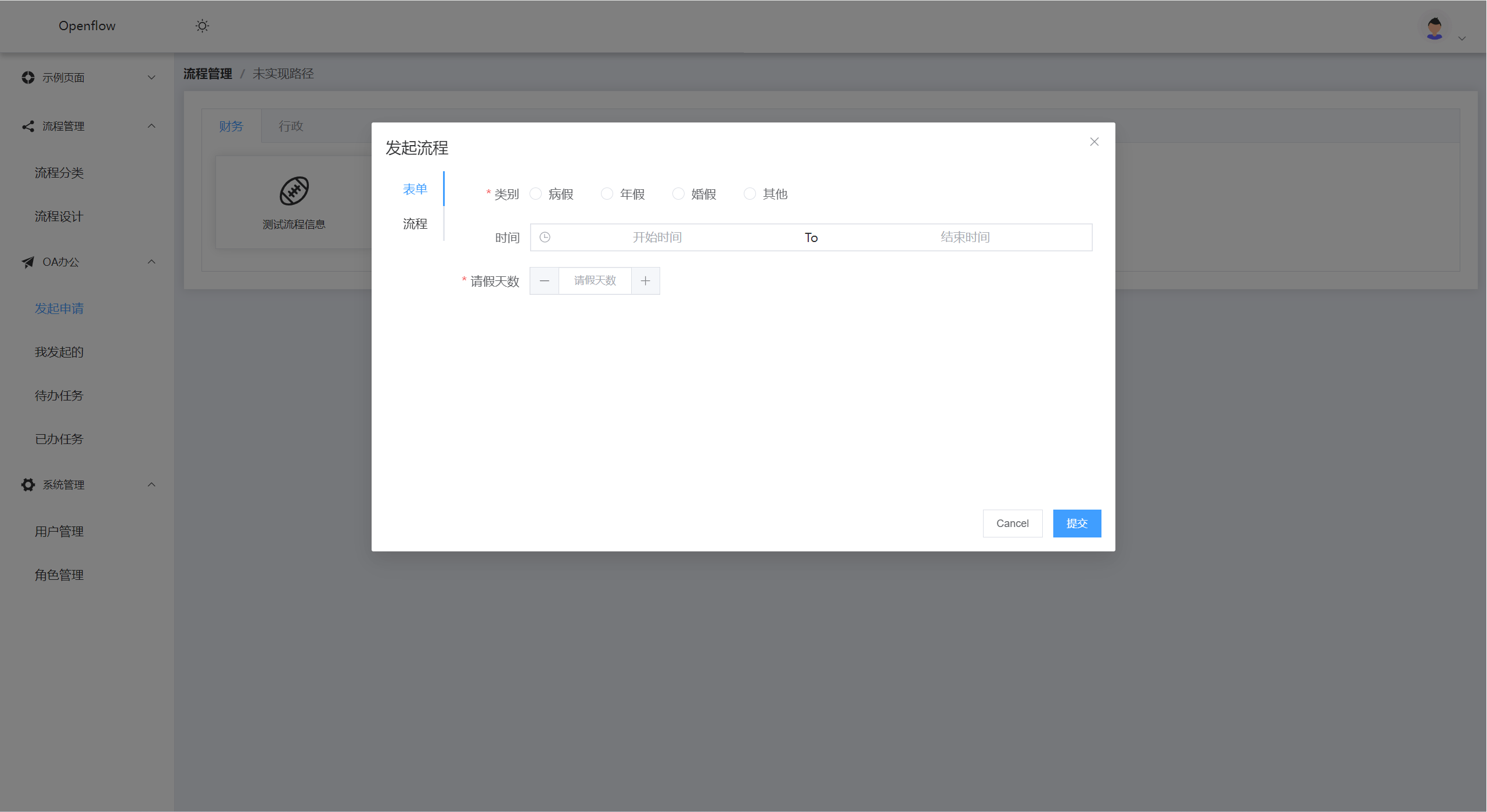Submit the form with 提交 button
1487x812 pixels.
pos(1076,524)
